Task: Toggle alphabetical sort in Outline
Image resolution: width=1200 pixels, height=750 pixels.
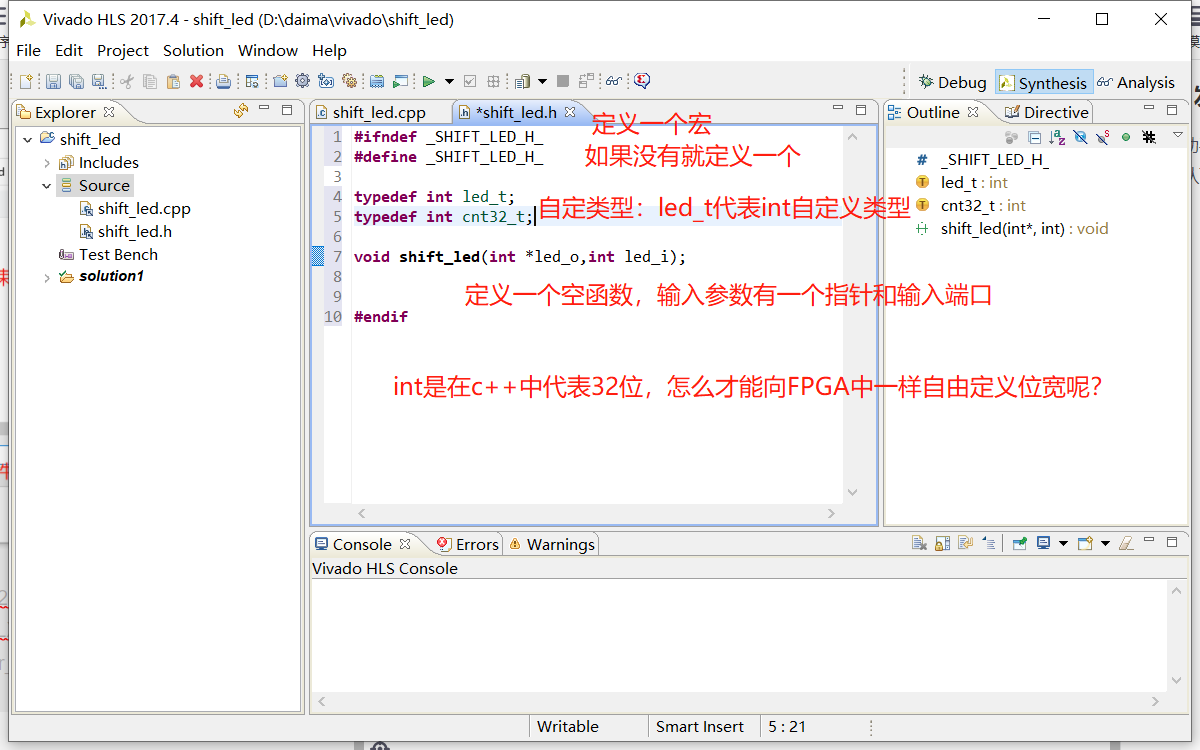Action: pos(1057,137)
